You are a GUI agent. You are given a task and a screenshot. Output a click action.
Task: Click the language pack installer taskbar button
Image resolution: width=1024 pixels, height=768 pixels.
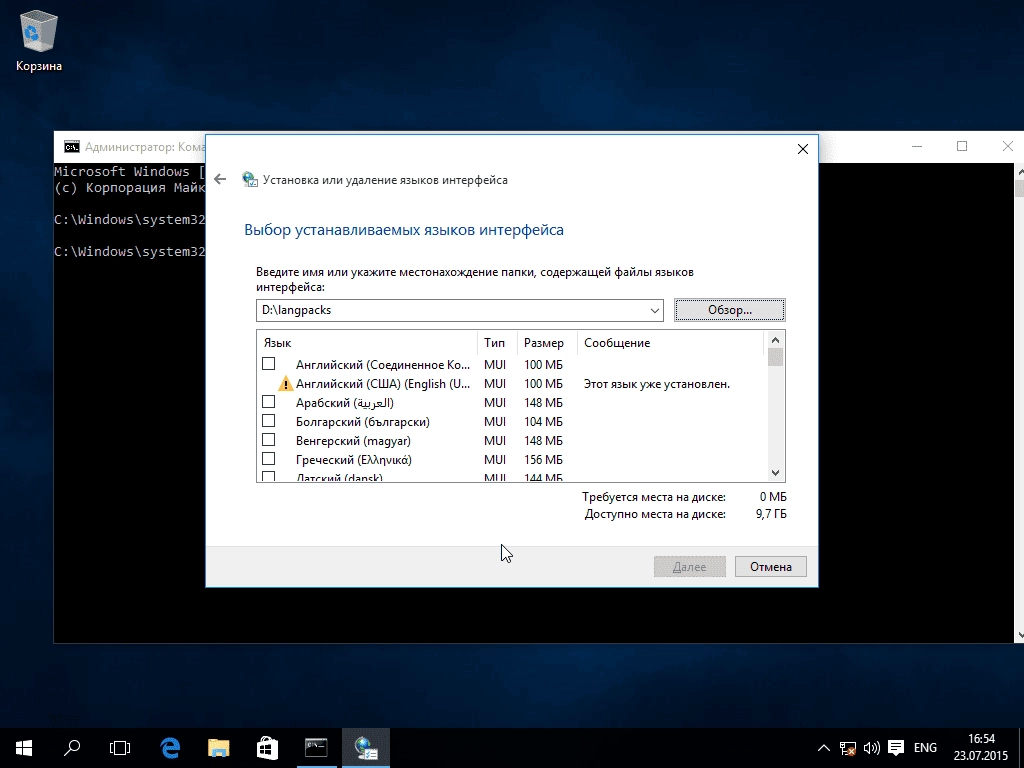pos(366,748)
